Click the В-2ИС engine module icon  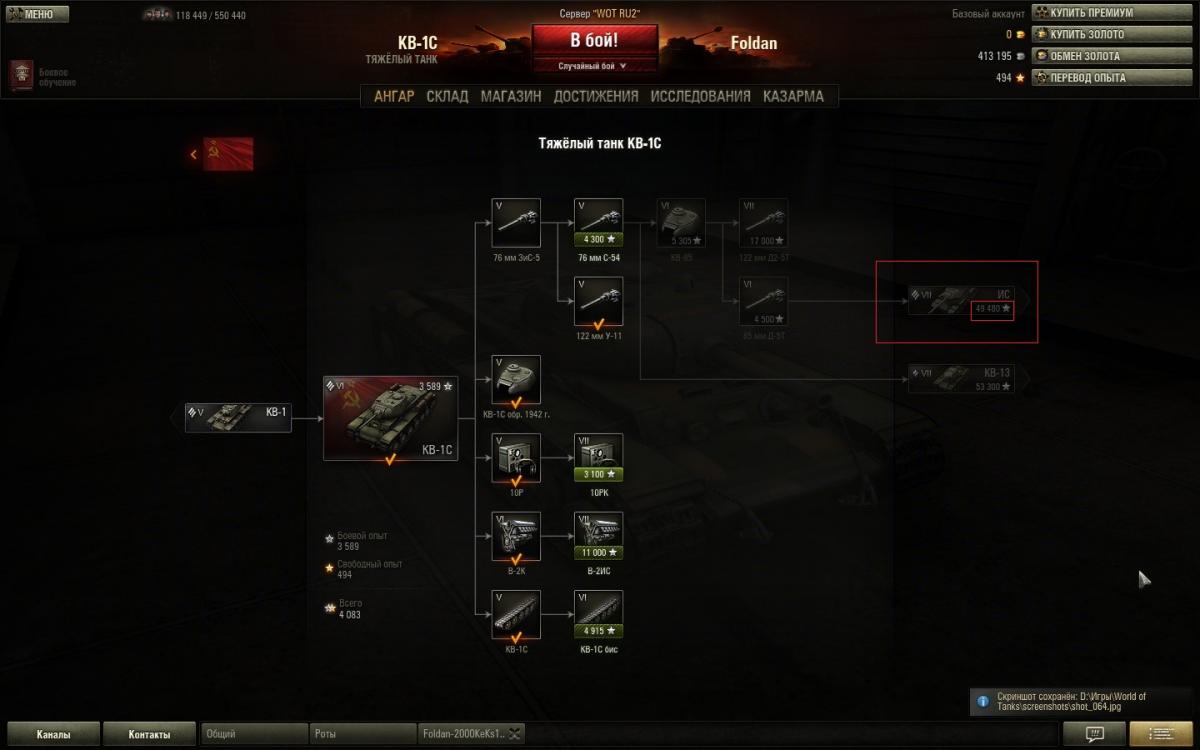599,537
